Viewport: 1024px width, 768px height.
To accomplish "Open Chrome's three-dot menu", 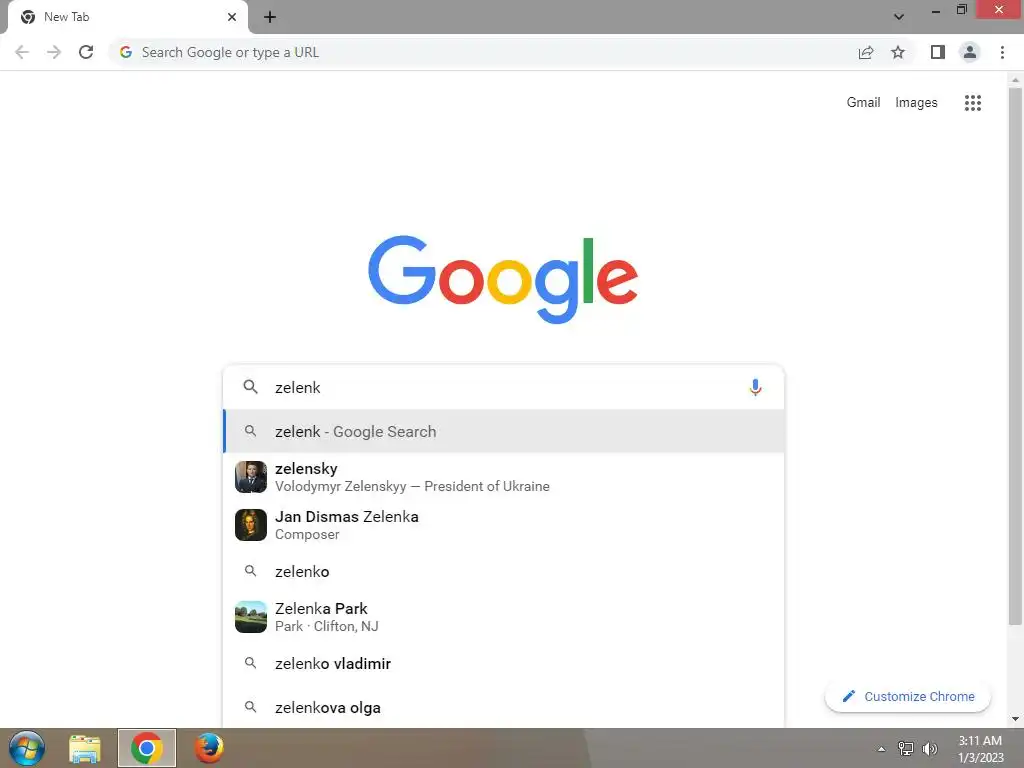I will 1002,52.
